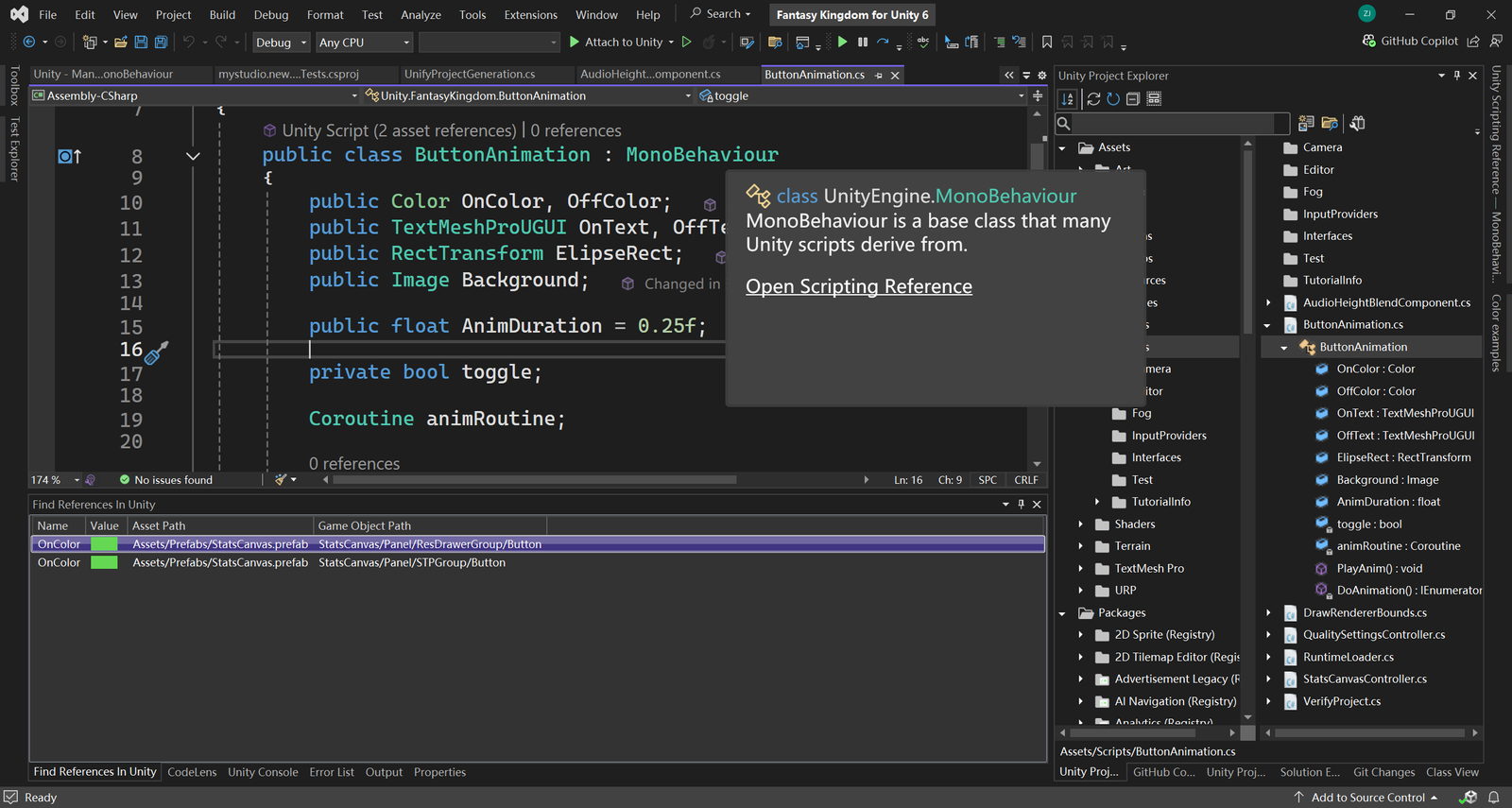Click Add to Source Control in the status bar
The height and width of the screenshot is (808, 1512).
(1367, 798)
